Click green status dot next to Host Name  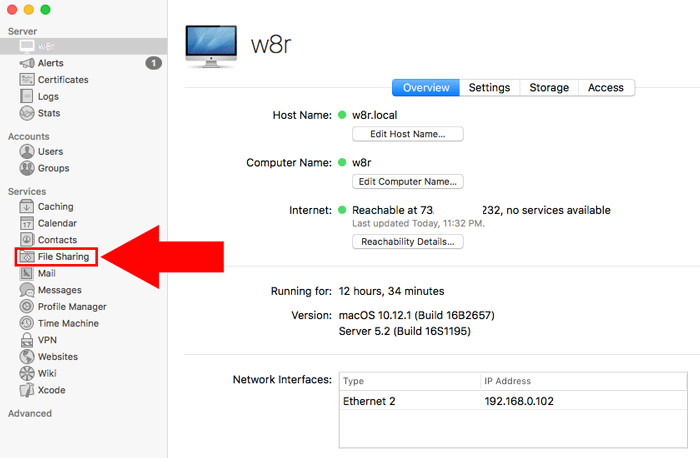click(342, 115)
